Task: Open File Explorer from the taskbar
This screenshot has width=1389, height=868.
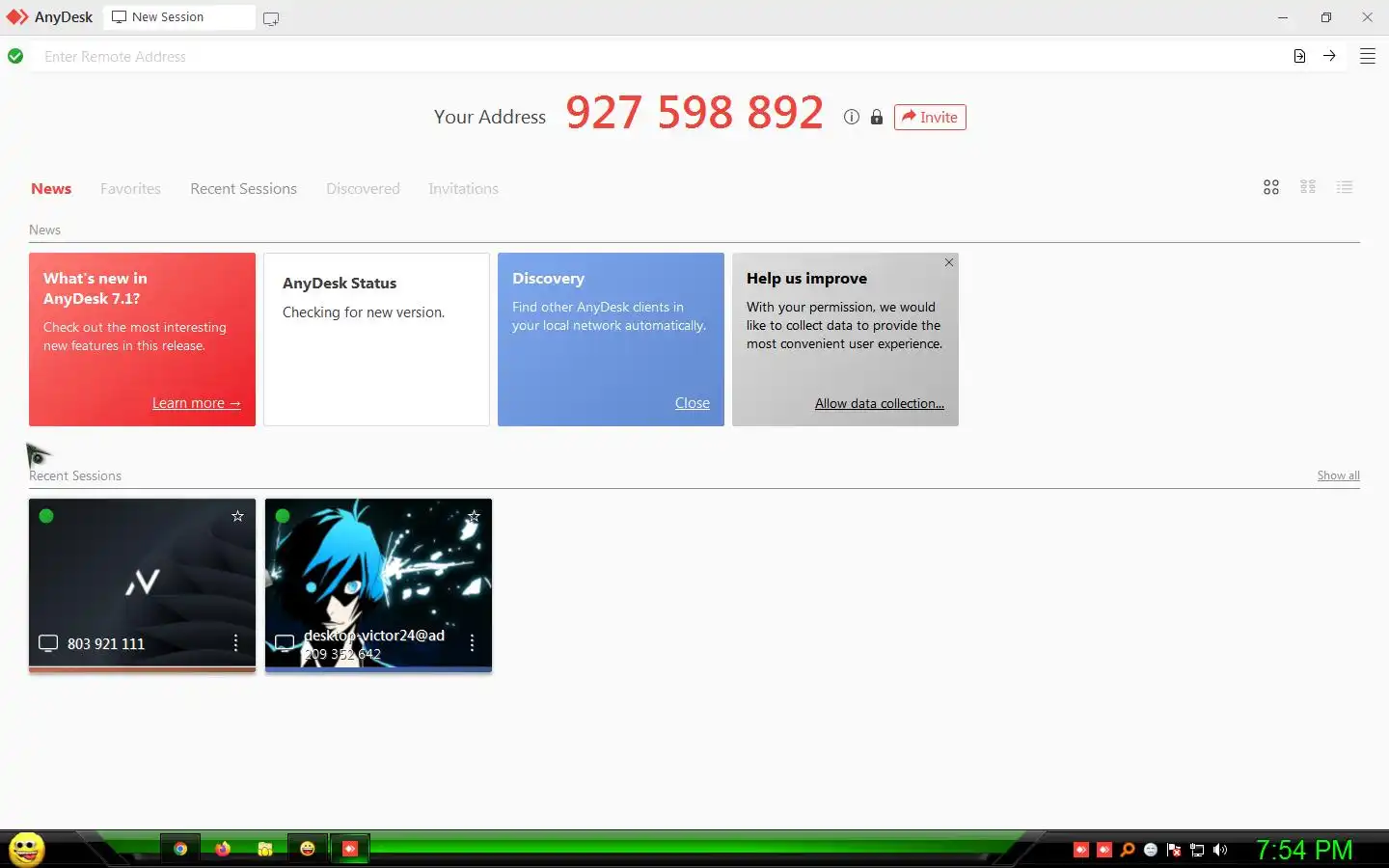Action: (x=265, y=849)
